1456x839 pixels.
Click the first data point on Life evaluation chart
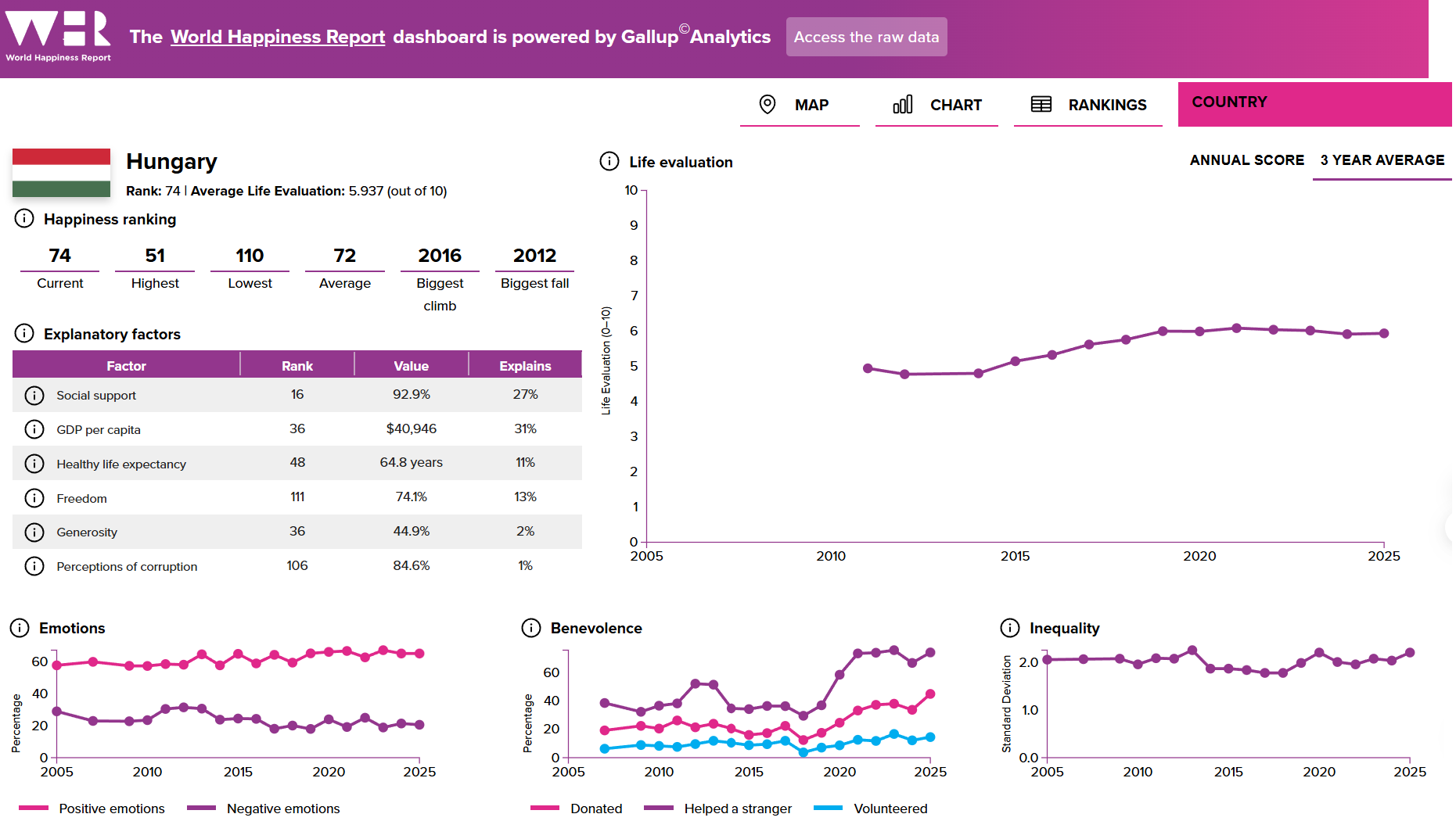coord(868,368)
